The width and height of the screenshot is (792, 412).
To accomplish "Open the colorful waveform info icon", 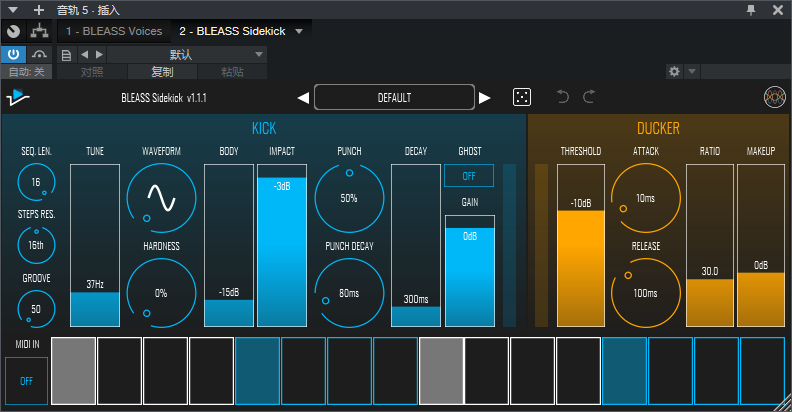I will click(x=774, y=97).
